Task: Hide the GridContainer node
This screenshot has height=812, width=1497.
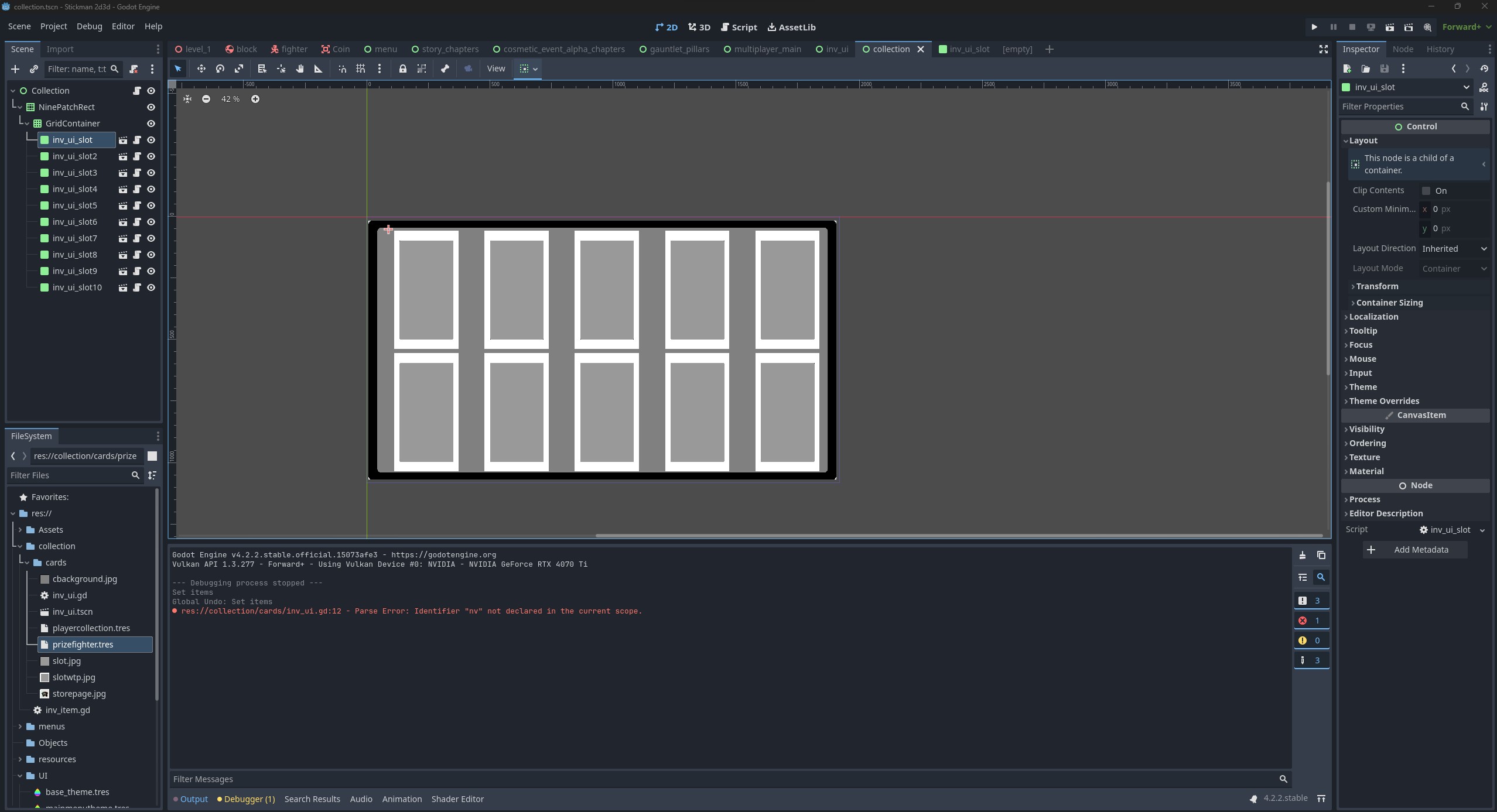Action: click(x=151, y=124)
